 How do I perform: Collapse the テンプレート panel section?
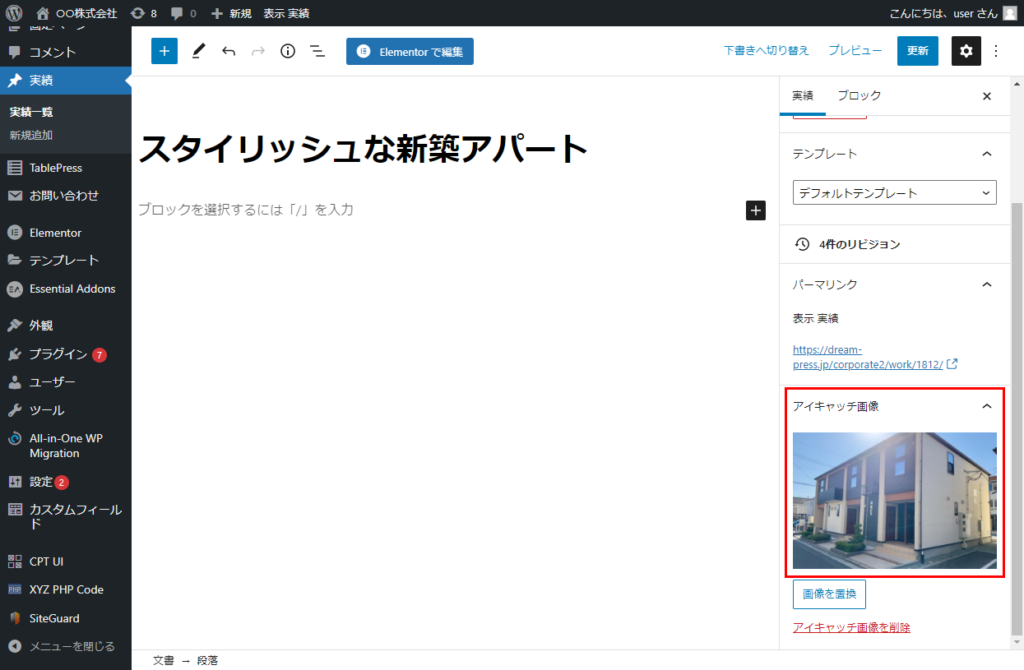(x=987, y=154)
